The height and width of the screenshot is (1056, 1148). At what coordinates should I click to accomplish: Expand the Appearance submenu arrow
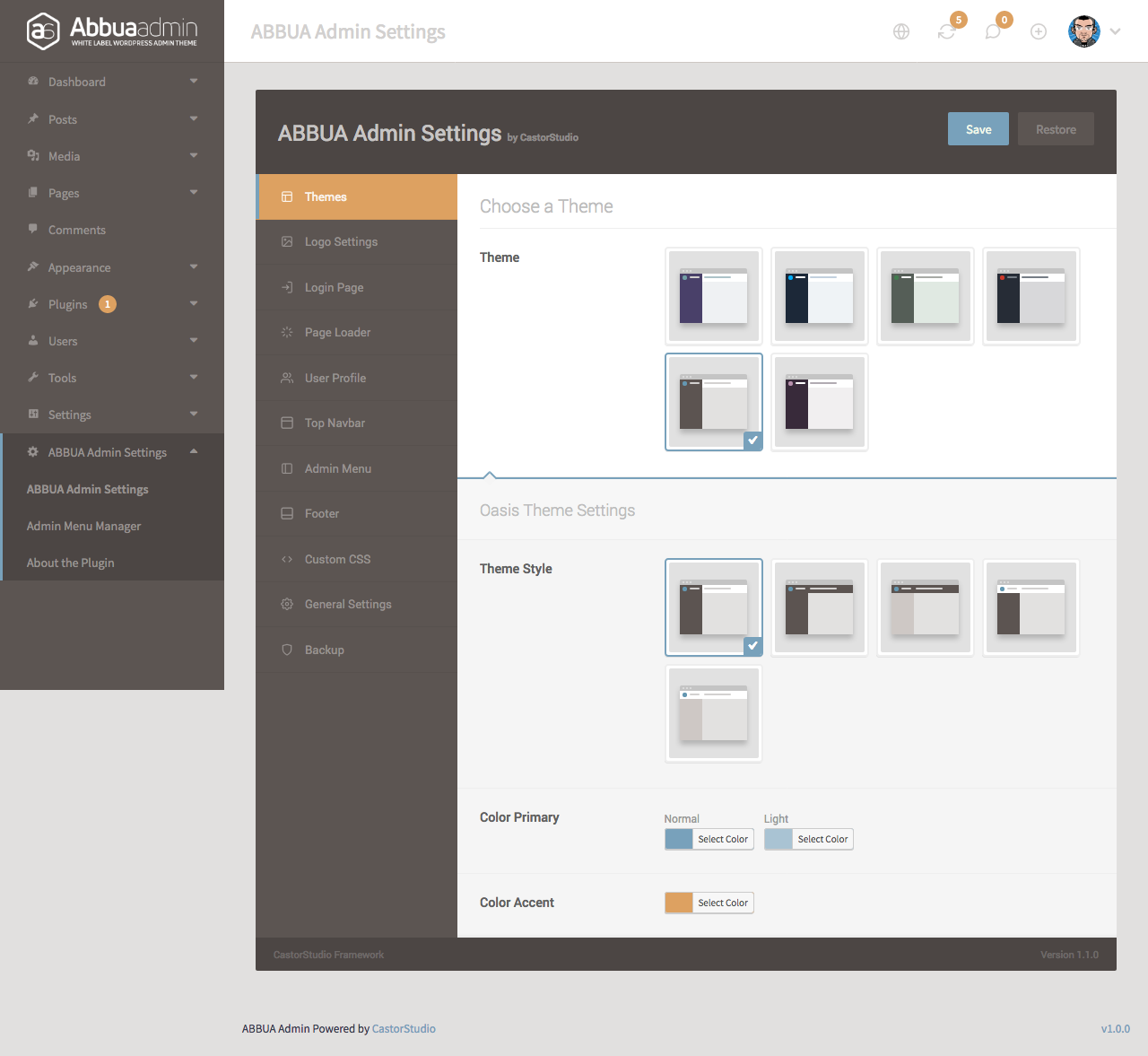coord(194,266)
